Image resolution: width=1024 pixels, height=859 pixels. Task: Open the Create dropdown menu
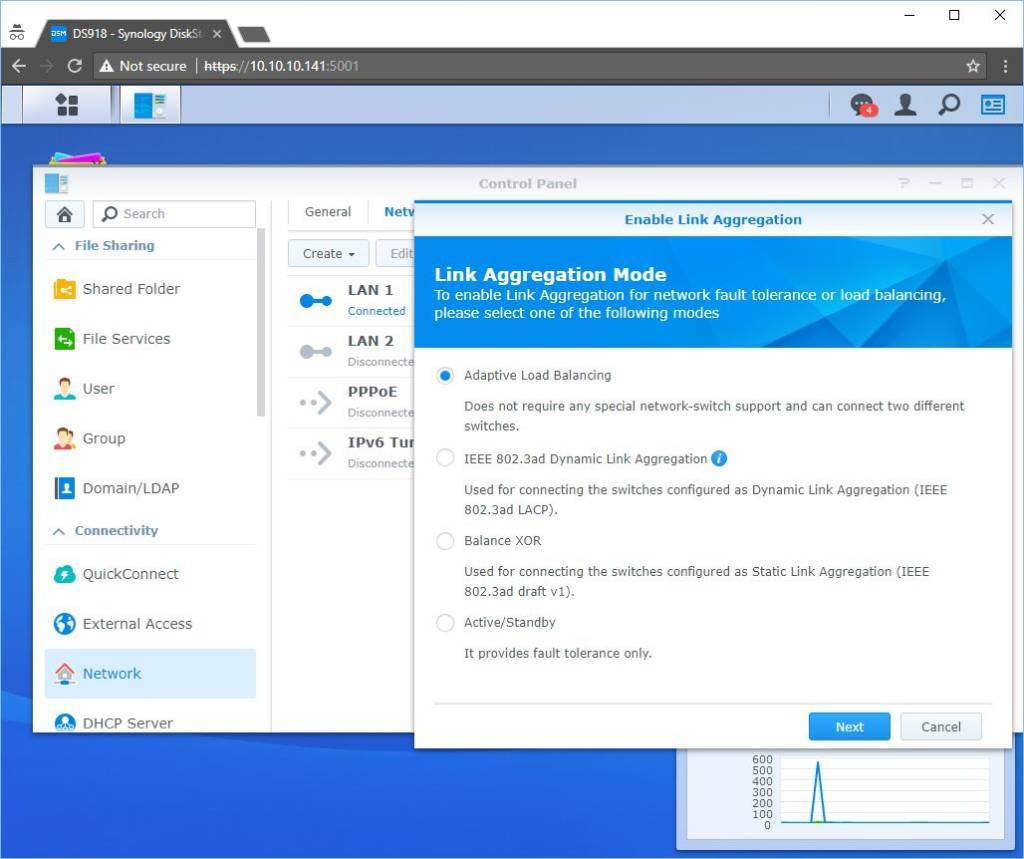tap(327, 253)
